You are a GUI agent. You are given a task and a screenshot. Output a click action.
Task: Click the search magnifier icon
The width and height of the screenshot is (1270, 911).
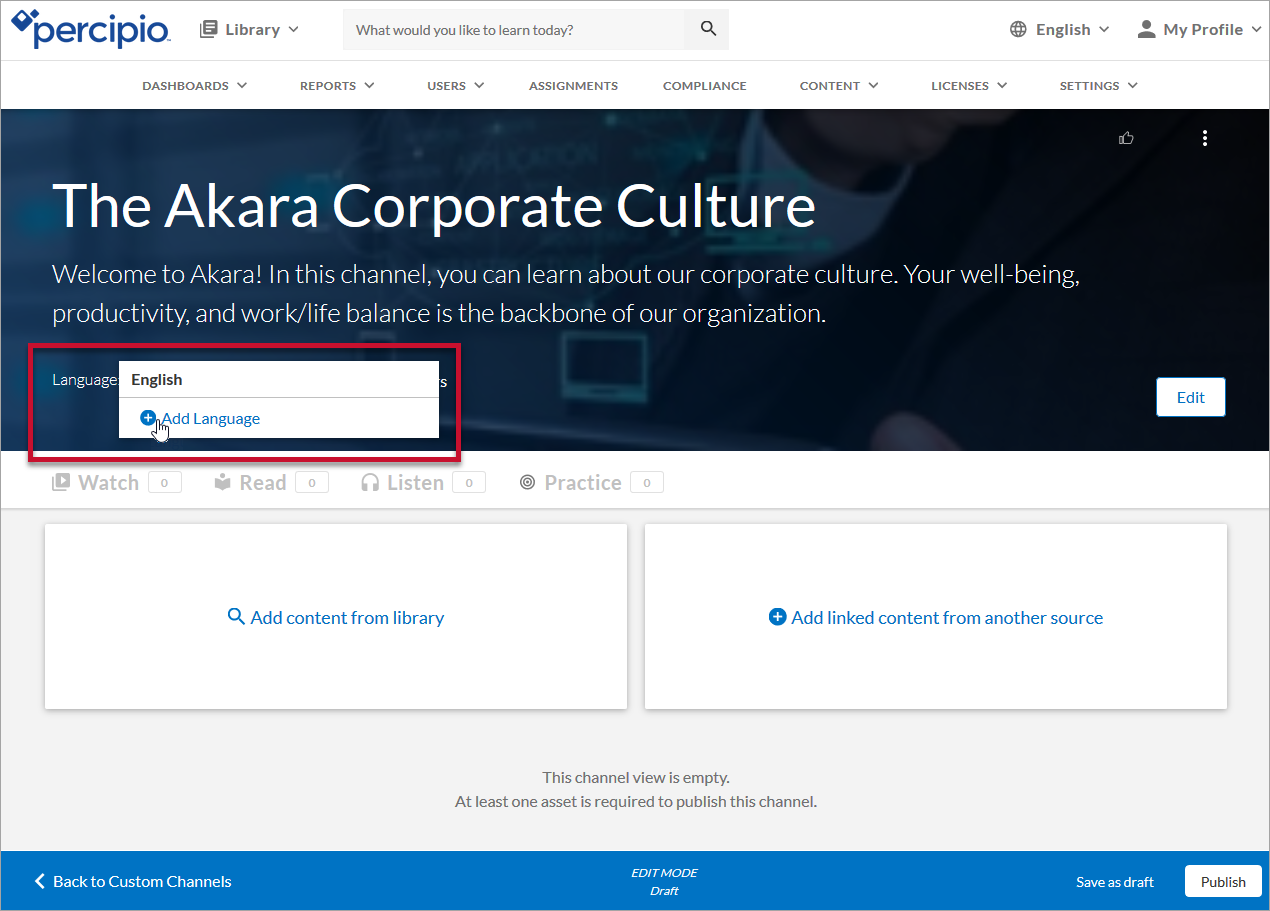tap(708, 29)
